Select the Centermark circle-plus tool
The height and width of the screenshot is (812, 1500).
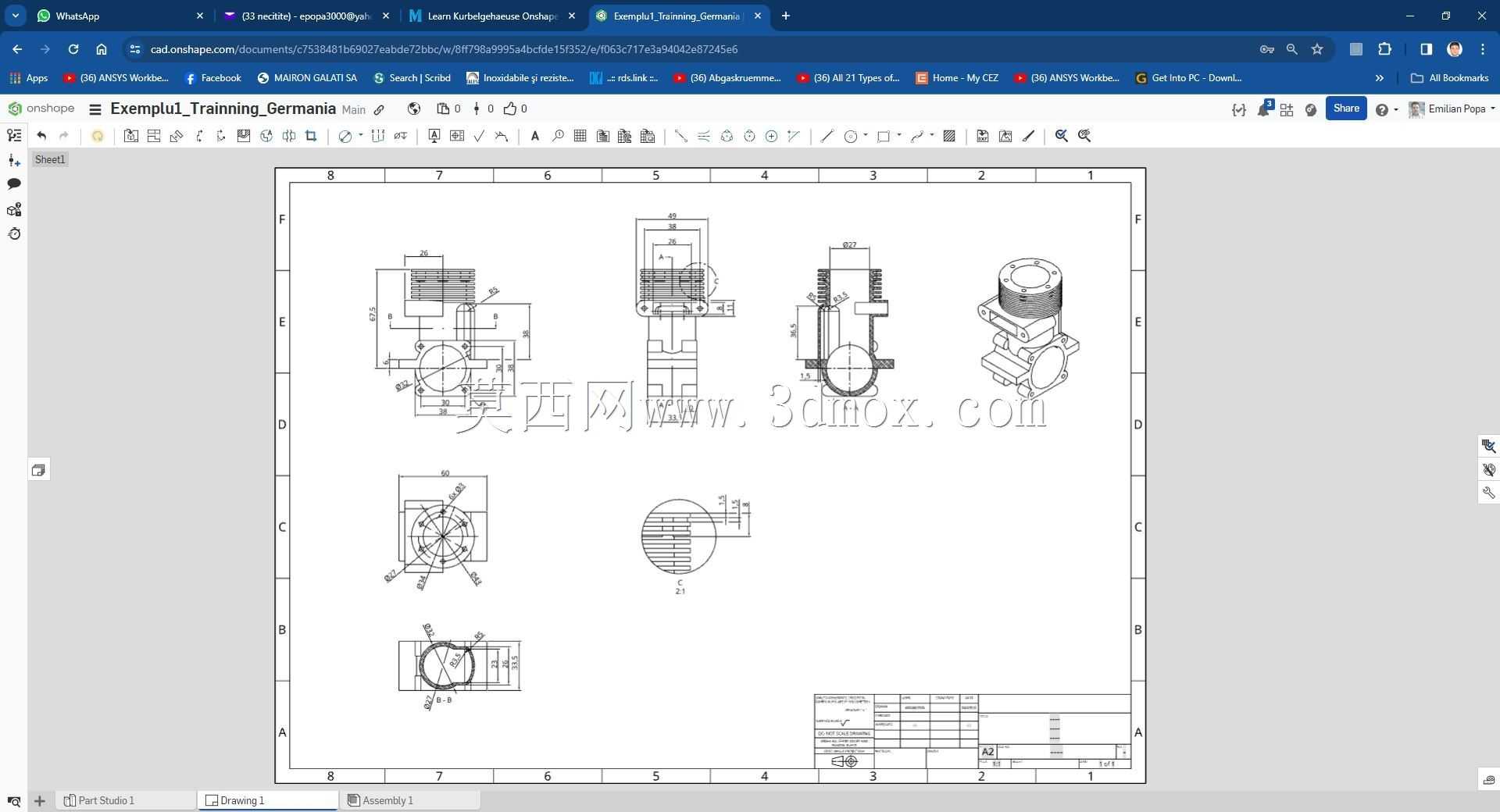click(x=771, y=136)
